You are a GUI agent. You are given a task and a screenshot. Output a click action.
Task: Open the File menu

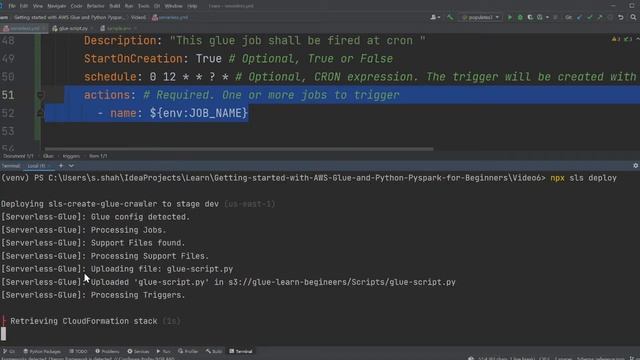pos(12,6)
